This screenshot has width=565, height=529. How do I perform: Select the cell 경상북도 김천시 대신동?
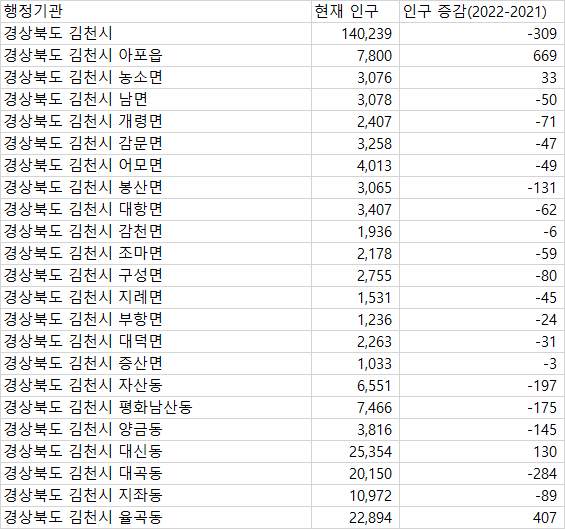(x=156, y=452)
